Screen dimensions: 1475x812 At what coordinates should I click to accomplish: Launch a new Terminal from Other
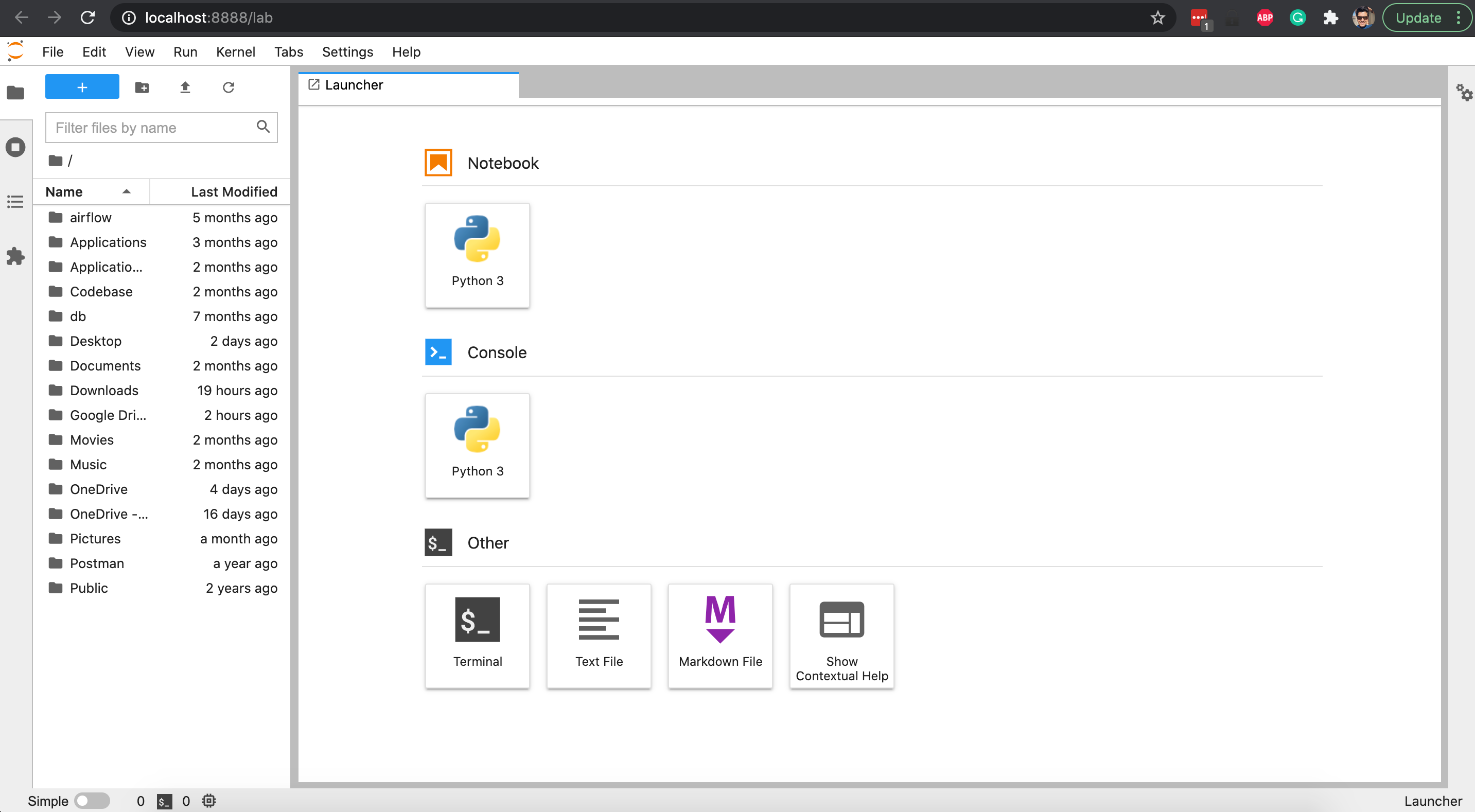477,636
